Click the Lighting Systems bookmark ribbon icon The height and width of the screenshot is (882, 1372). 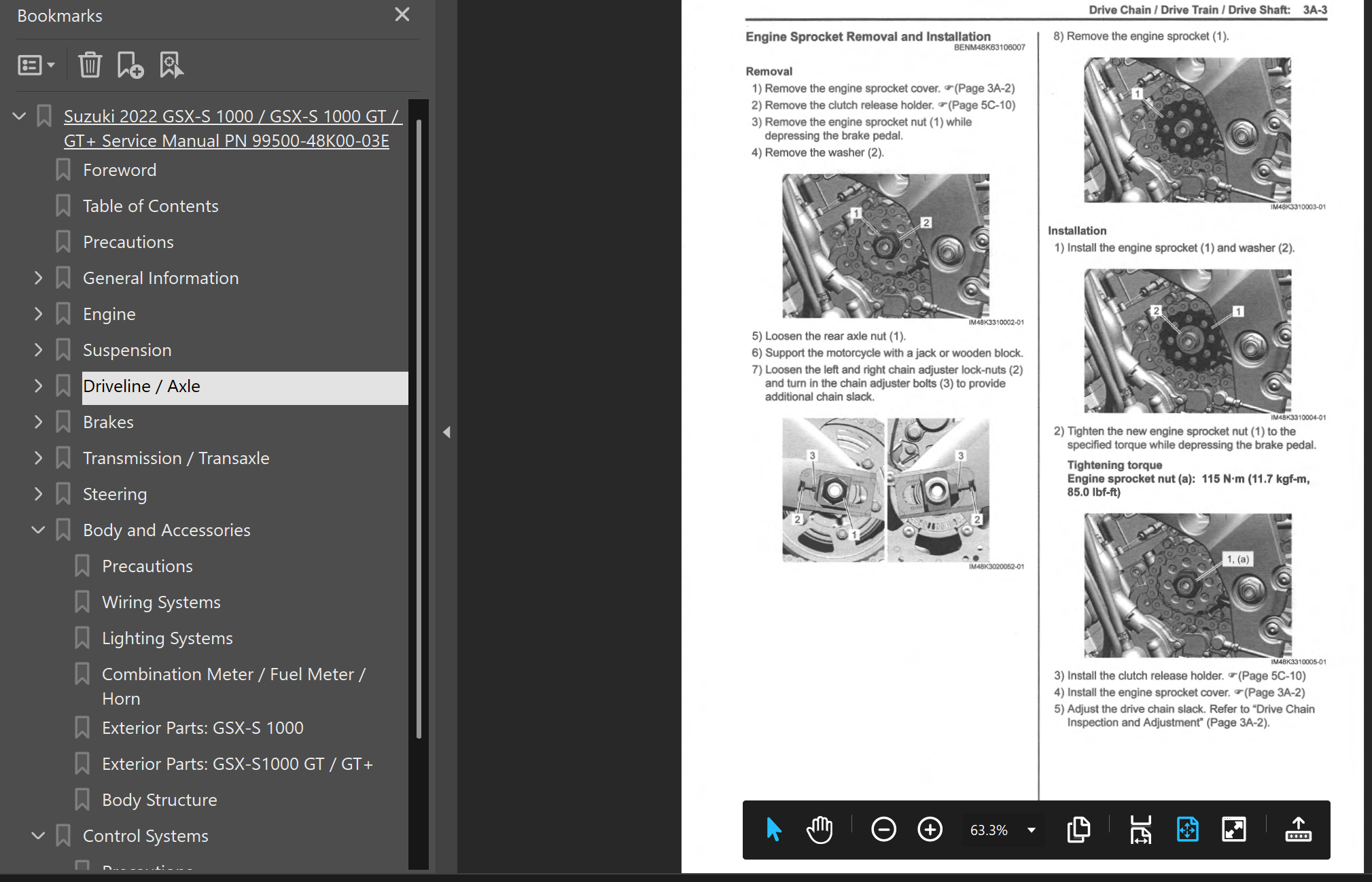(x=82, y=638)
